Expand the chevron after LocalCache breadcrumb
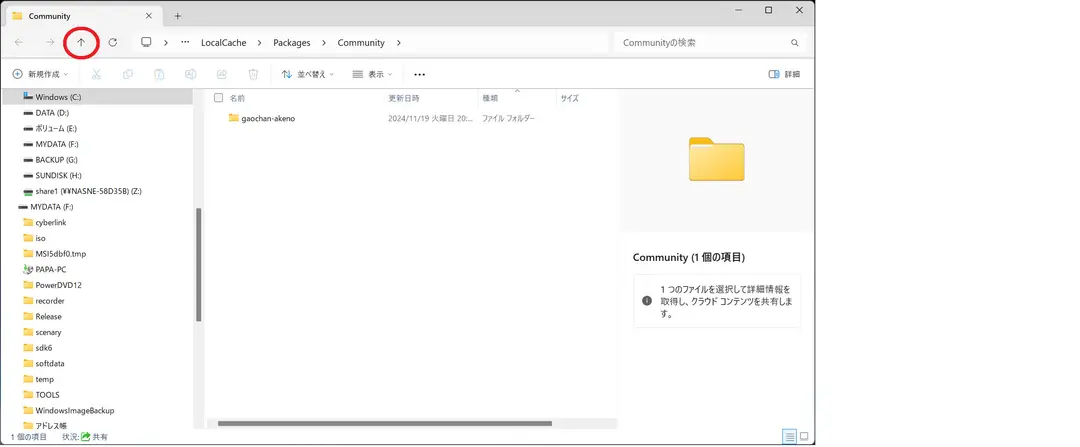This screenshot has height=447, width=1080. [260, 43]
